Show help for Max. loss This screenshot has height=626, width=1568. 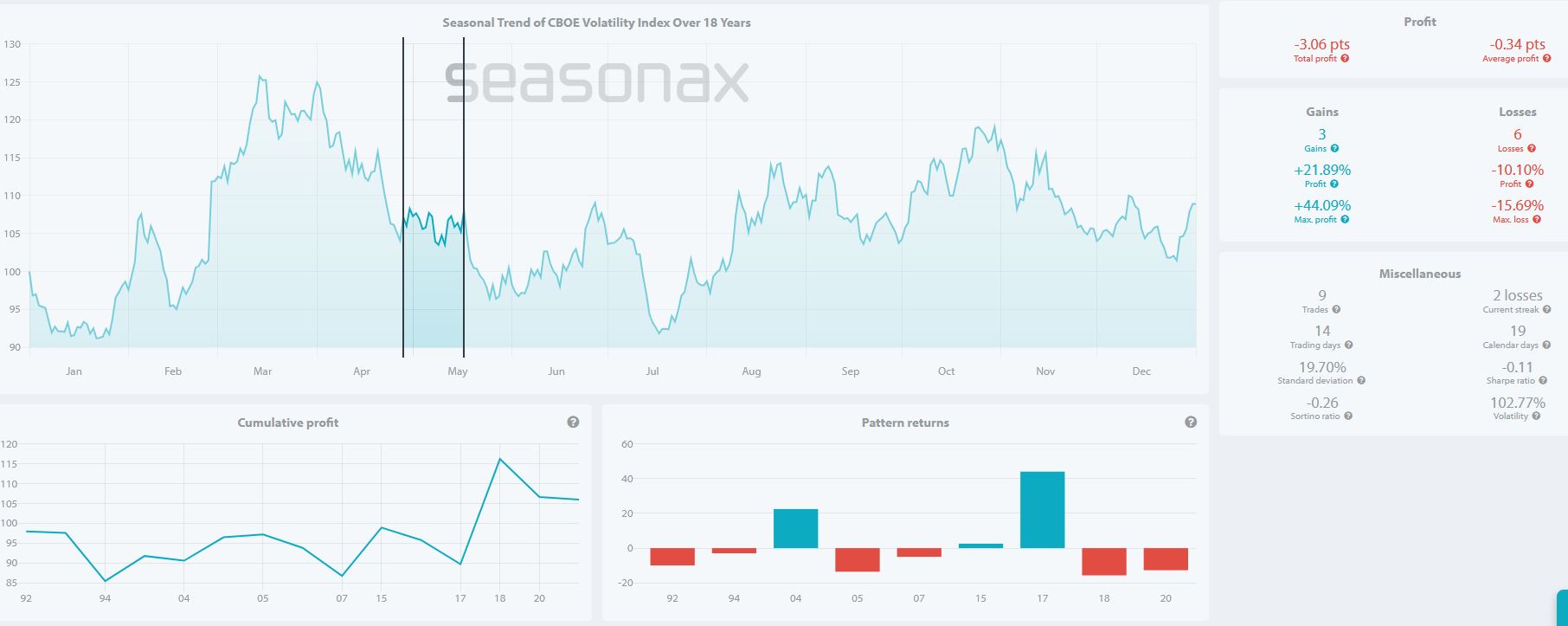[x=1537, y=220]
